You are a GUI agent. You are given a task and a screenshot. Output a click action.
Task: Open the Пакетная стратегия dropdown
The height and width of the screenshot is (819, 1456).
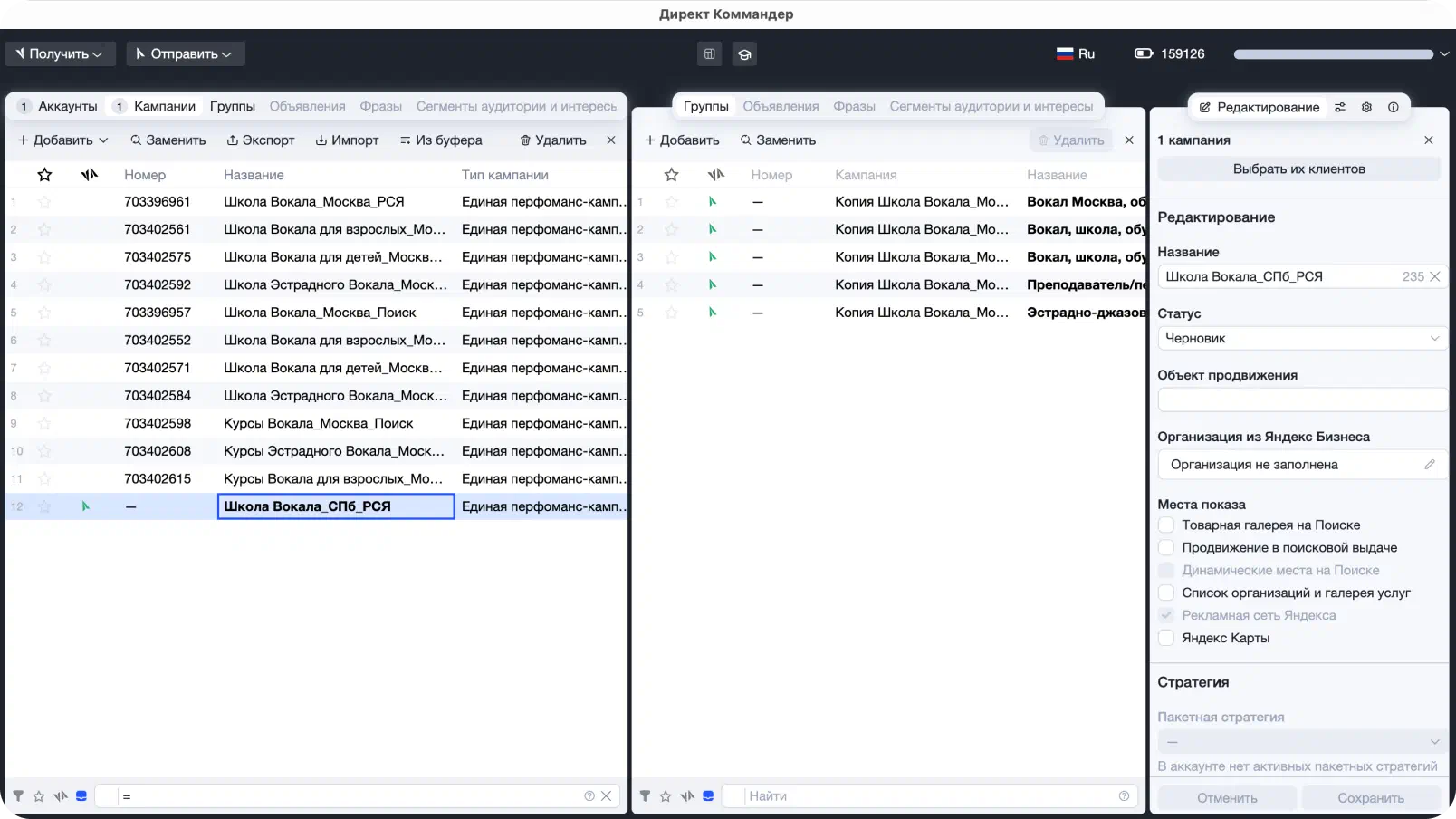point(1302,742)
